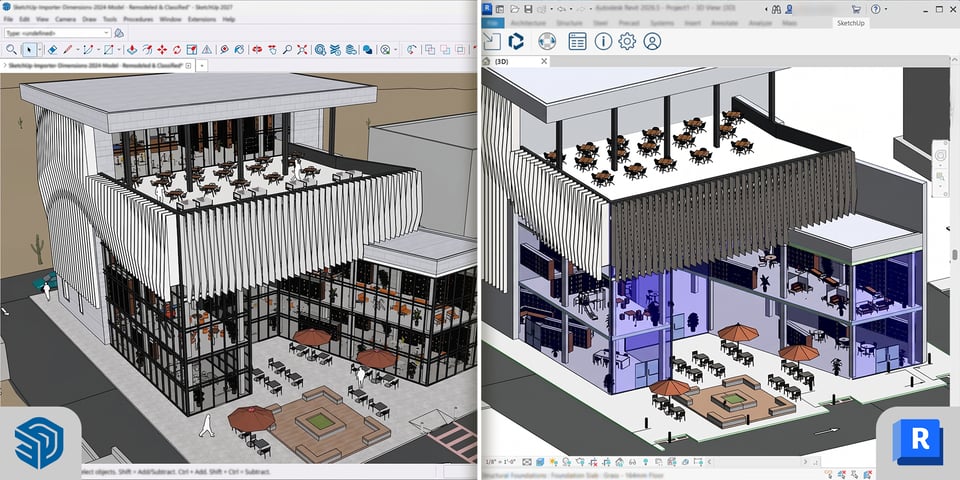Open the File tab in Revit
960x480 pixels.
click(493, 23)
